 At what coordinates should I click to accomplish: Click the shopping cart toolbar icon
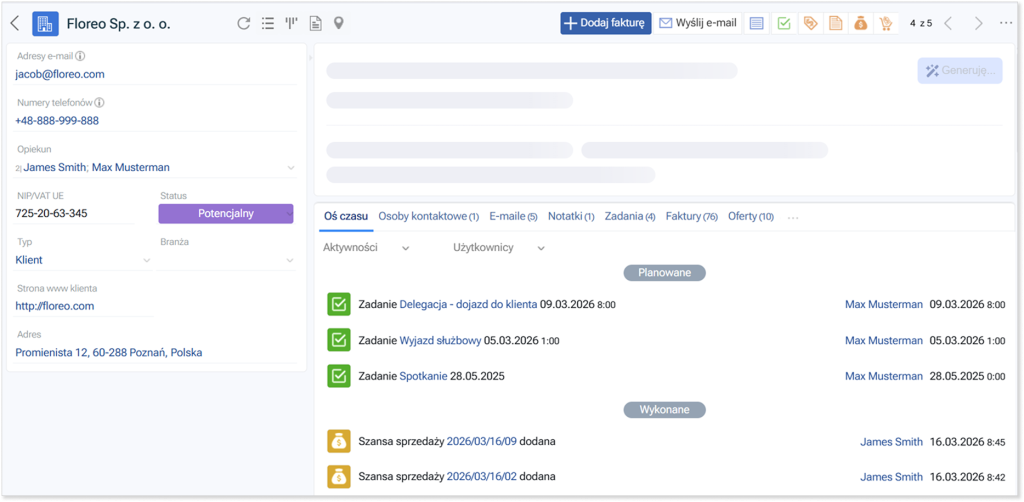(885, 24)
